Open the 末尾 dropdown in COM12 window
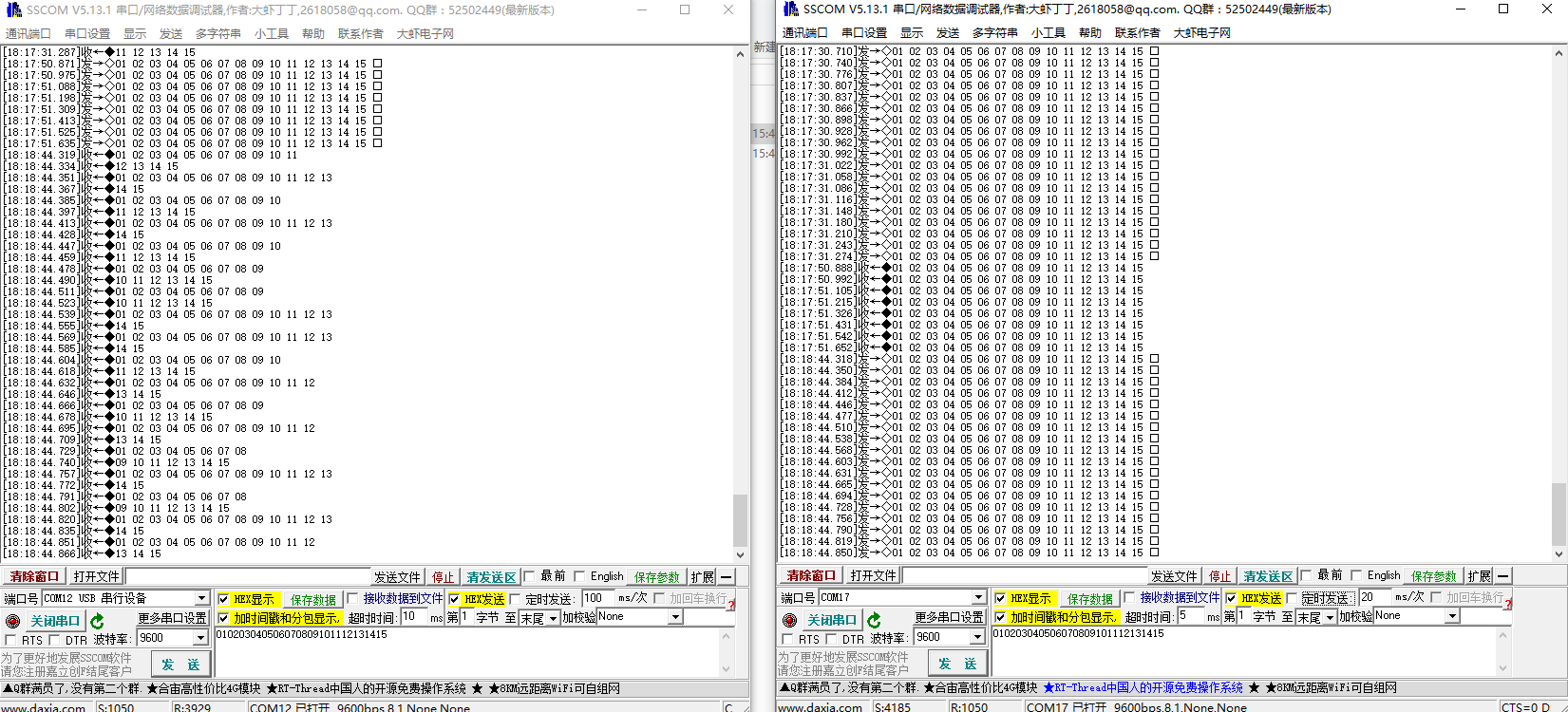The height and width of the screenshot is (712, 1568). point(553,618)
